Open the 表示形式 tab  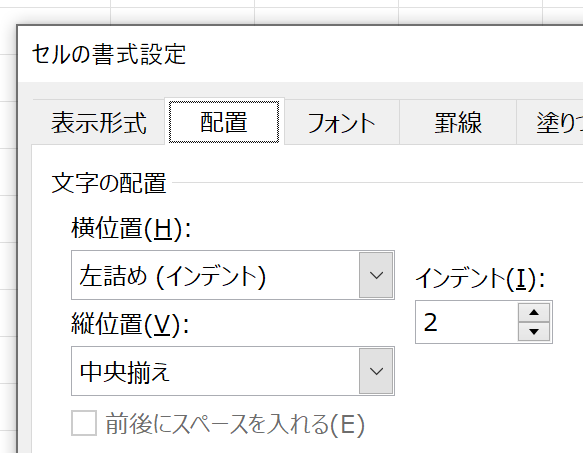click(x=99, y=122)
